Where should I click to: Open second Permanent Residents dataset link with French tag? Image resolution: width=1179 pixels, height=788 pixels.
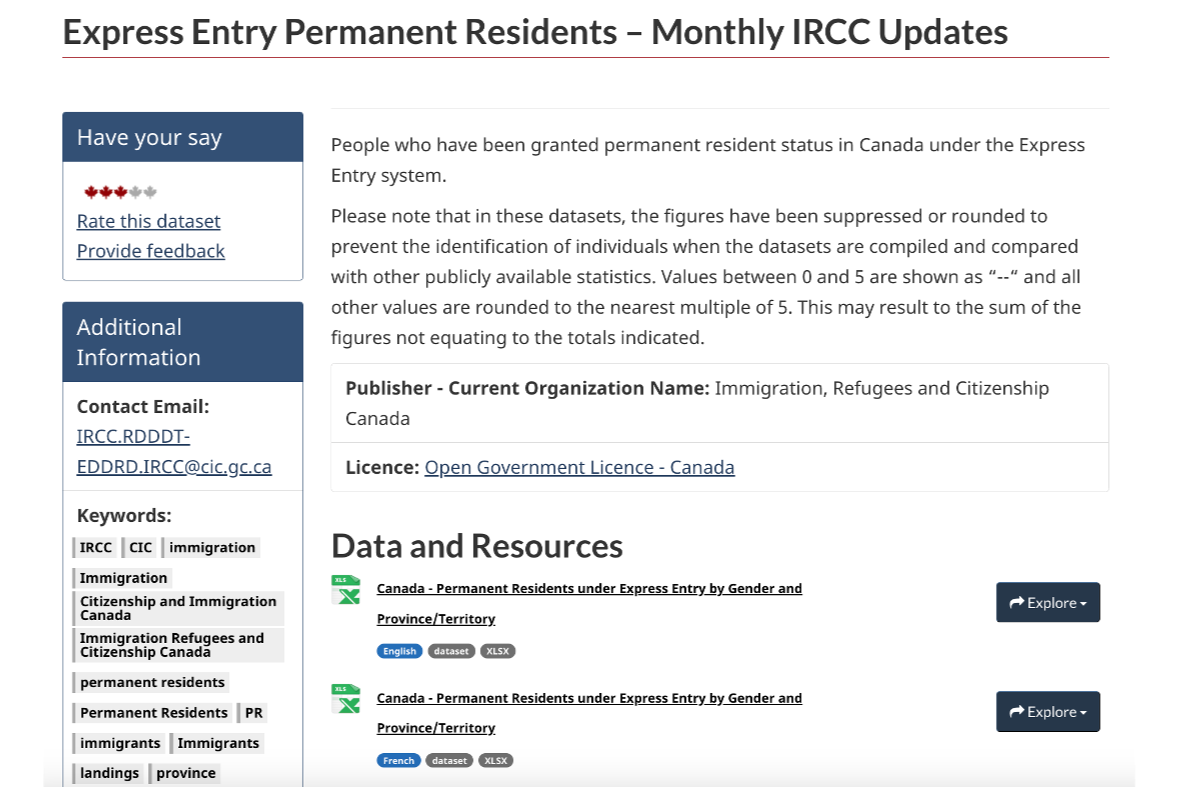click(x=589, y=712)
